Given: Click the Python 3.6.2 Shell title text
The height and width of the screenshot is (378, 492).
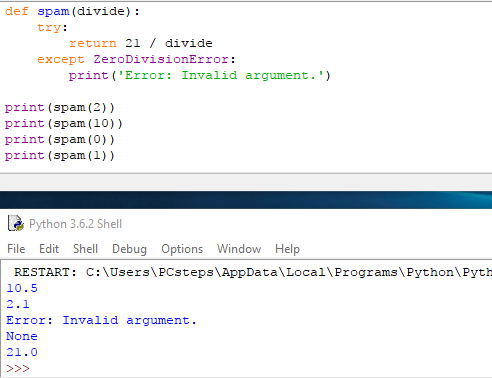Looking at the screenshot, I should [x=75, y=224].
